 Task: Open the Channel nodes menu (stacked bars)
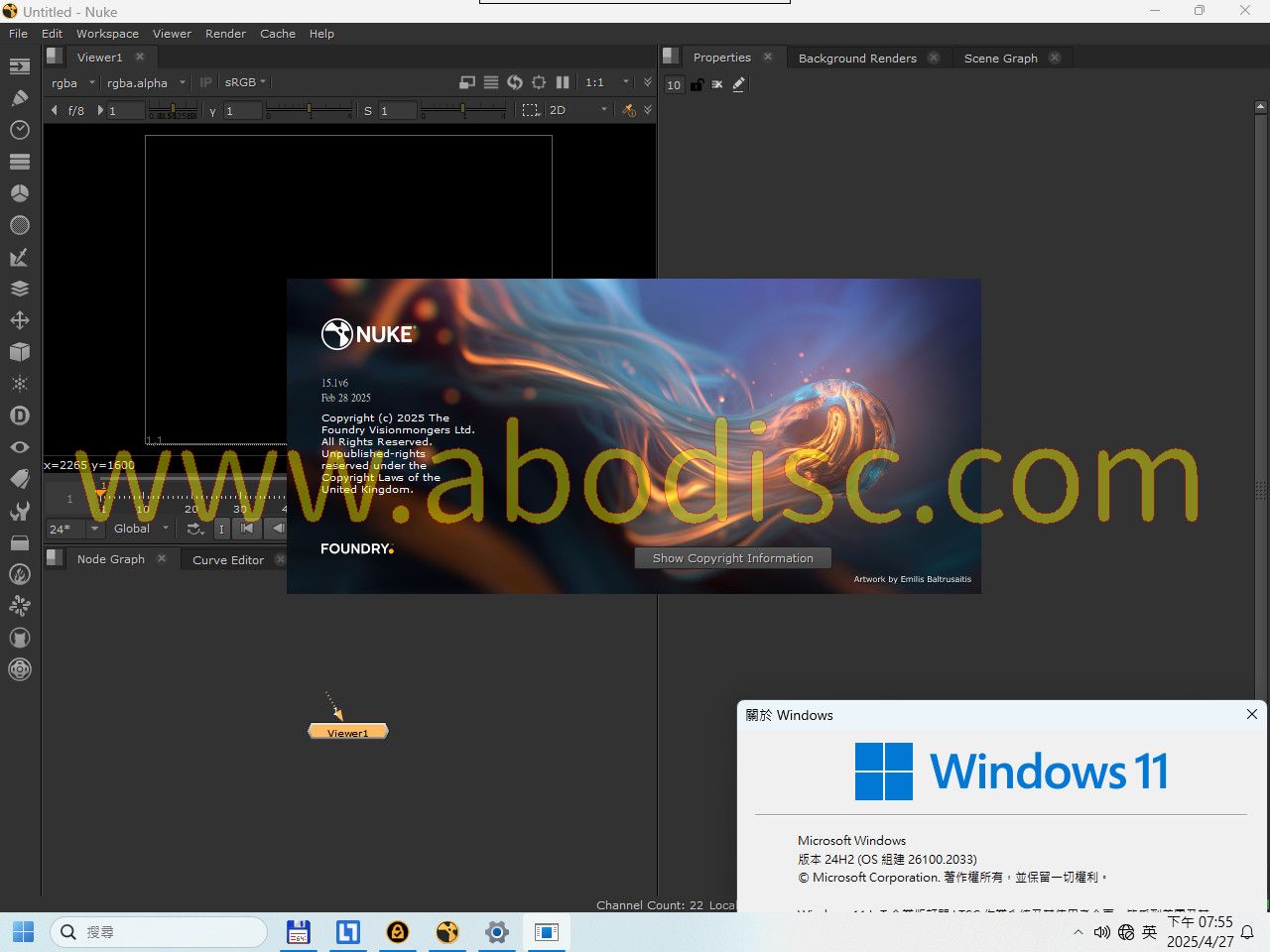pos(20,162)
